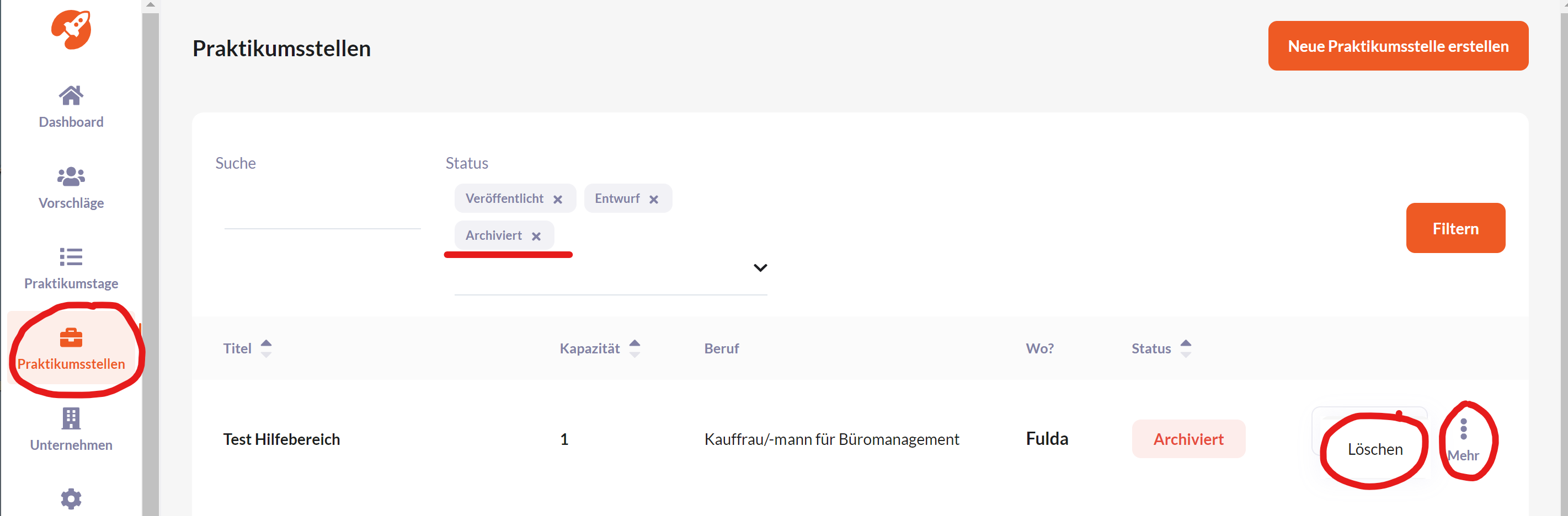The image size is (1568, 516).
Task: Click sidebar scrollbar up arrow
Action: coord(151,5)
